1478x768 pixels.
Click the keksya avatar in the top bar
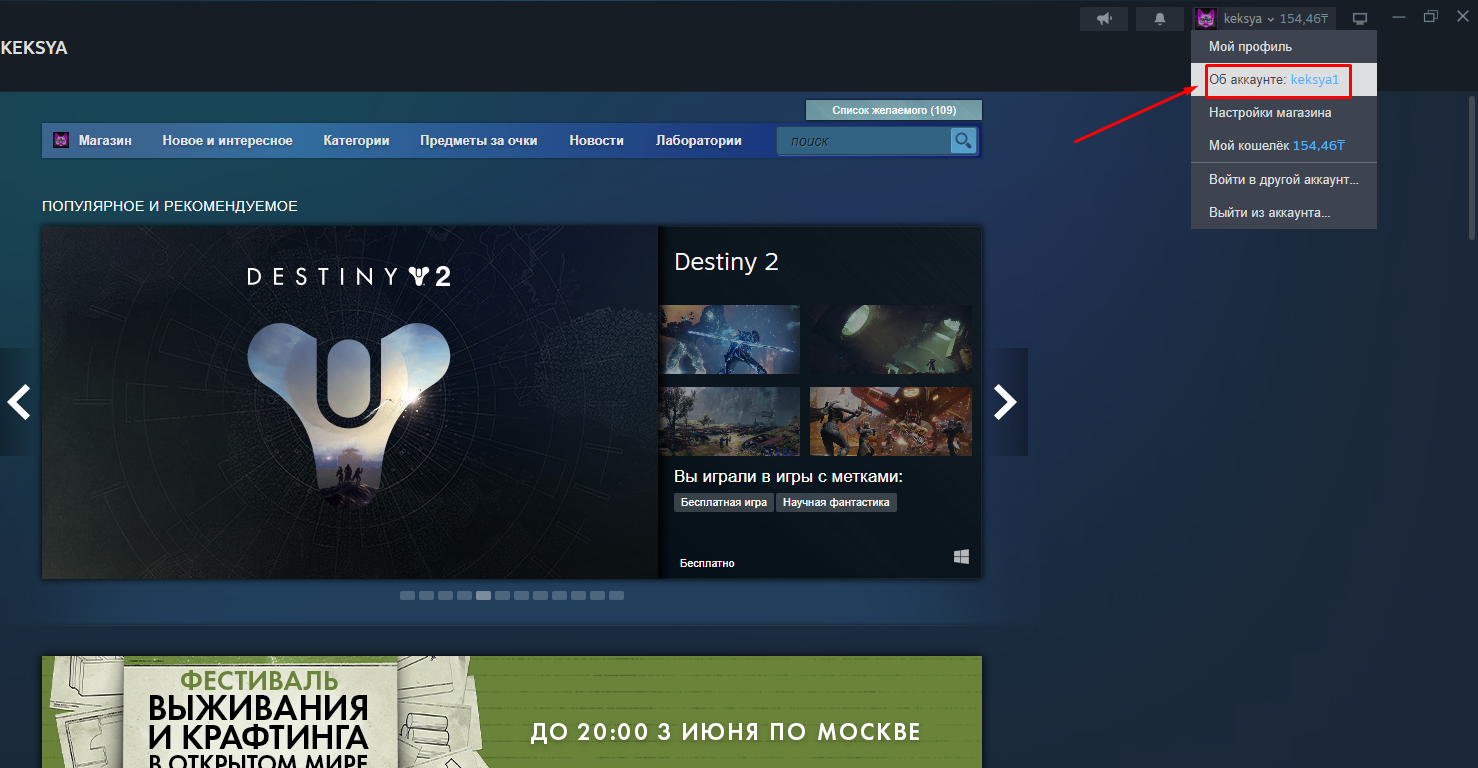click(x=1206, y=19)
